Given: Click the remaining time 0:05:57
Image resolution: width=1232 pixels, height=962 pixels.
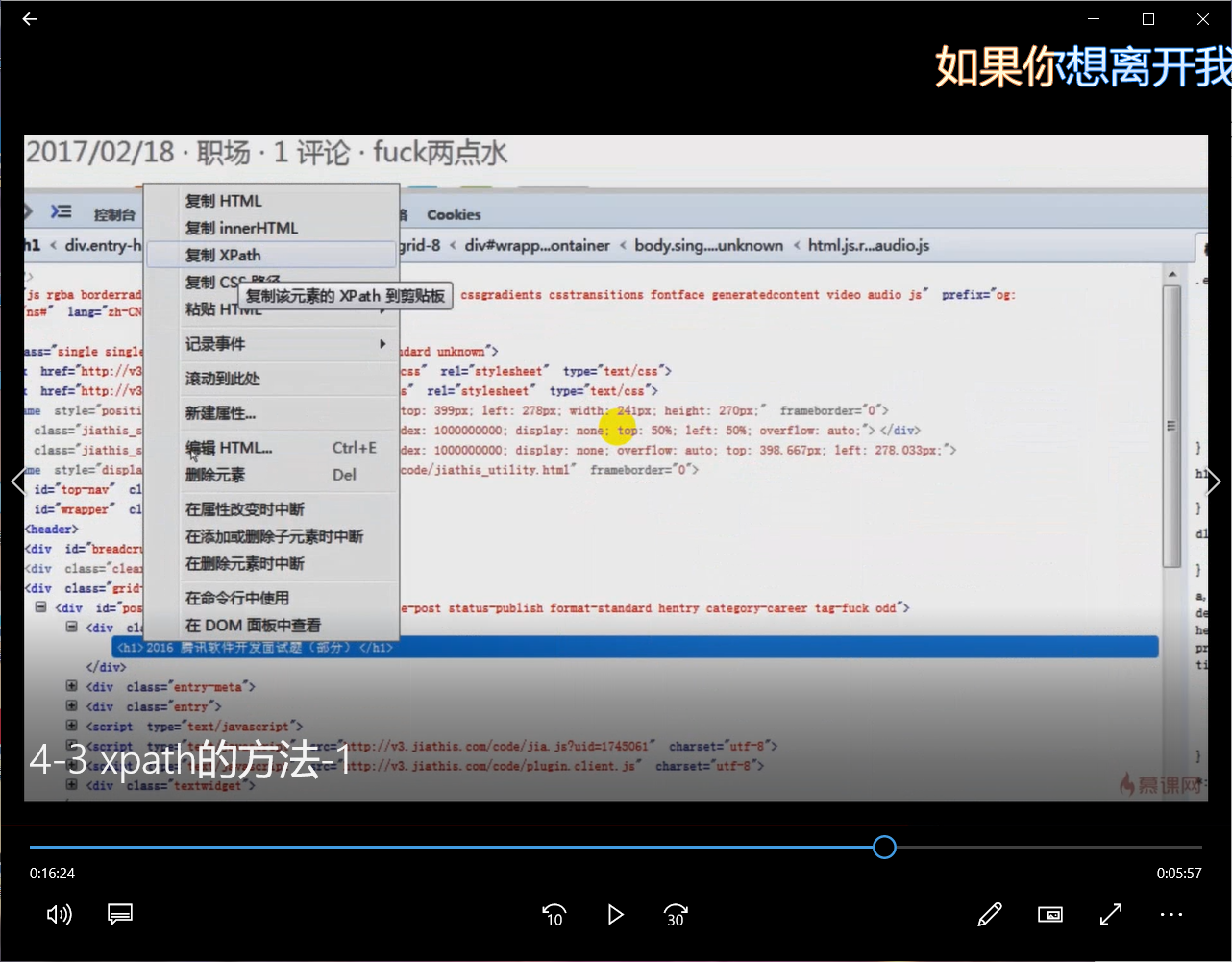Looking at the screenshot, I should click(x=1179, y=874).
